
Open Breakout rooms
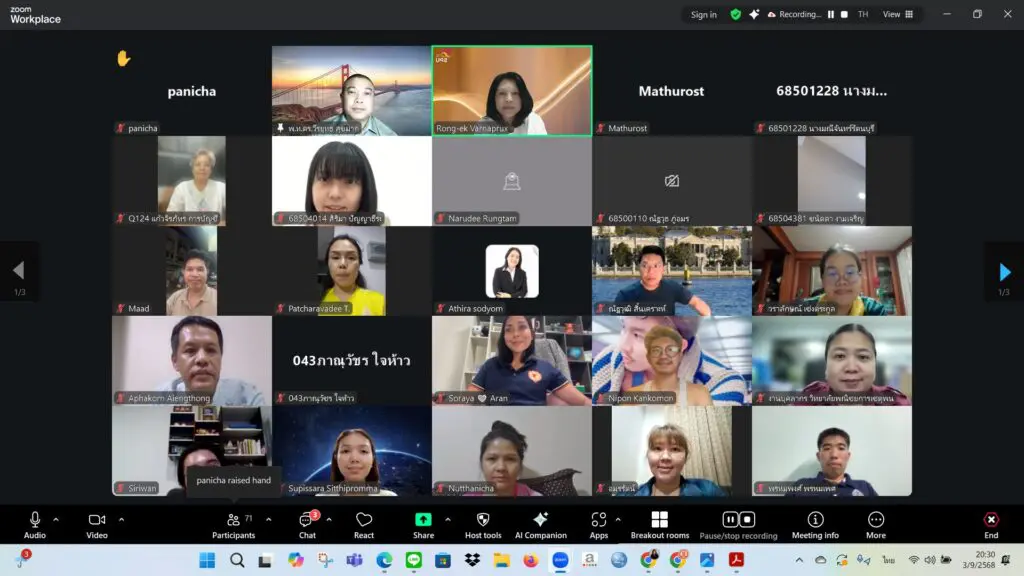pyautogui.click(x=659, y=524)
